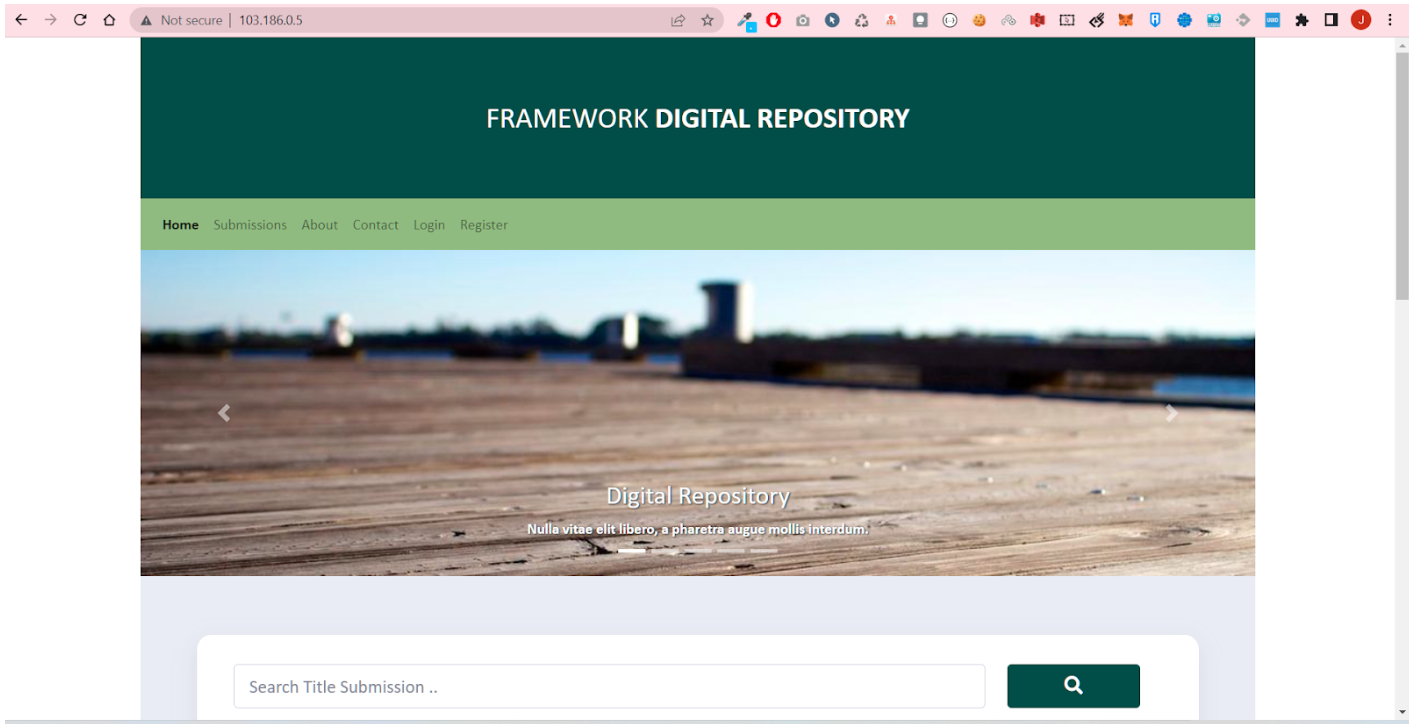Open the Submissions nav link
Viewport: 1416px width, 724px height.
click(x=250, y=225)
